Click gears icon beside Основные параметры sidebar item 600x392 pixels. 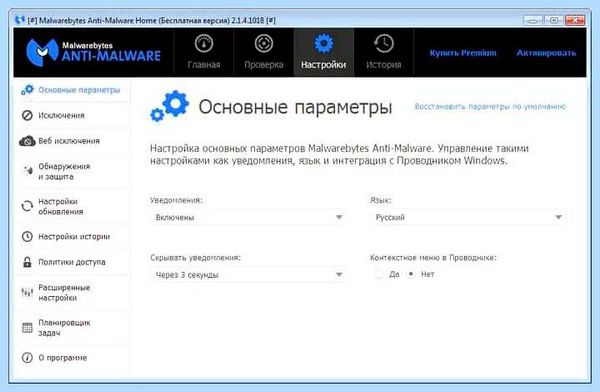coord(27,90)
